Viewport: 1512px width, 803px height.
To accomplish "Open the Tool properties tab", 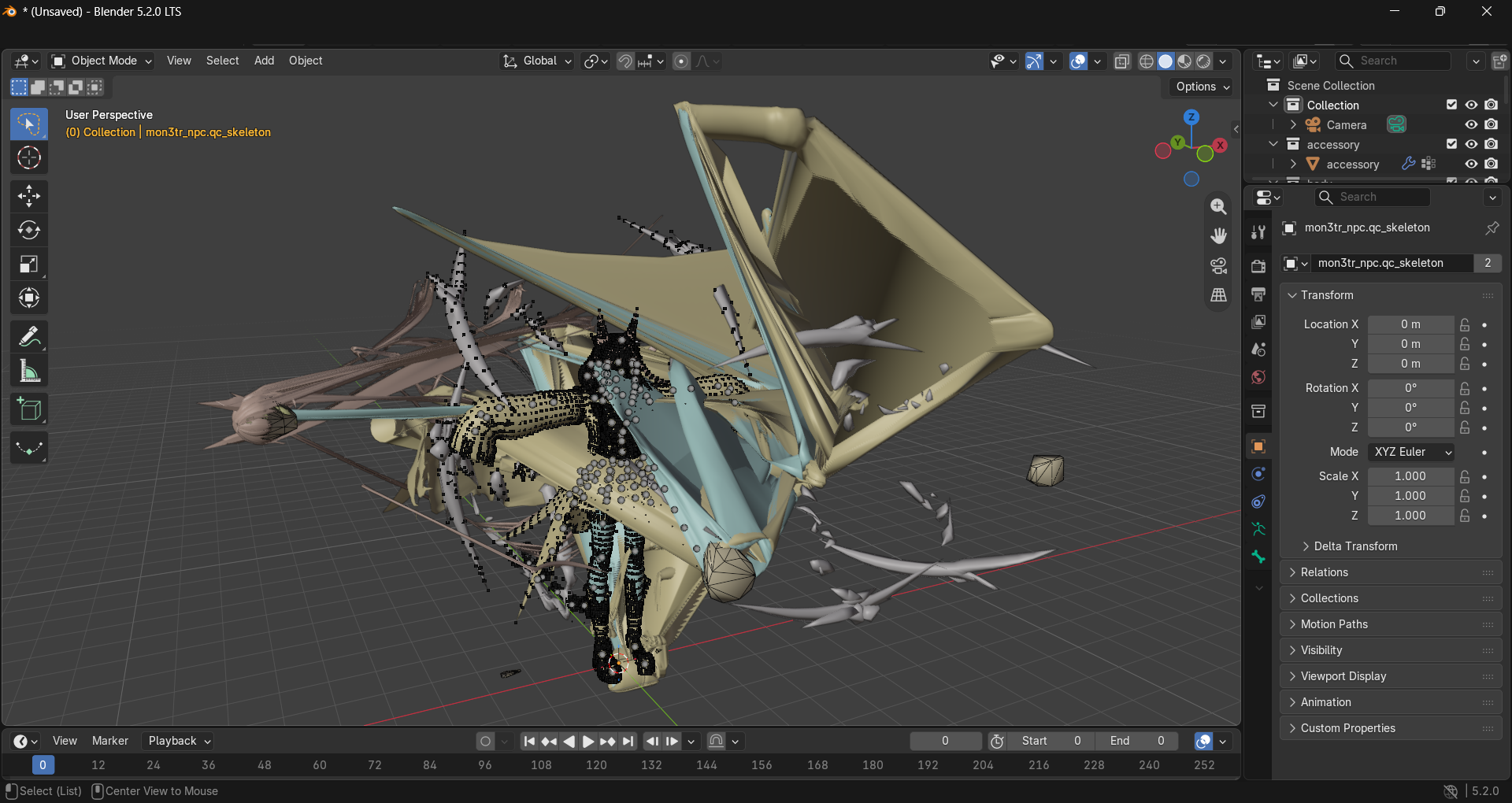I will (1258, 232).
